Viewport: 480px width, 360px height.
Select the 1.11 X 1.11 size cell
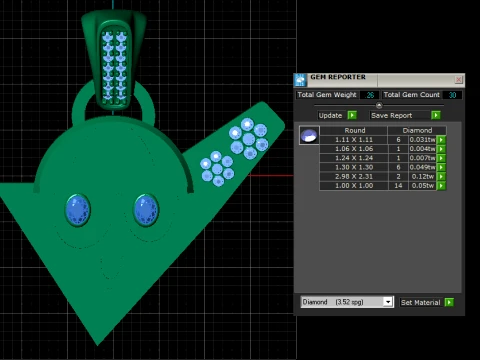click(354, 140)
